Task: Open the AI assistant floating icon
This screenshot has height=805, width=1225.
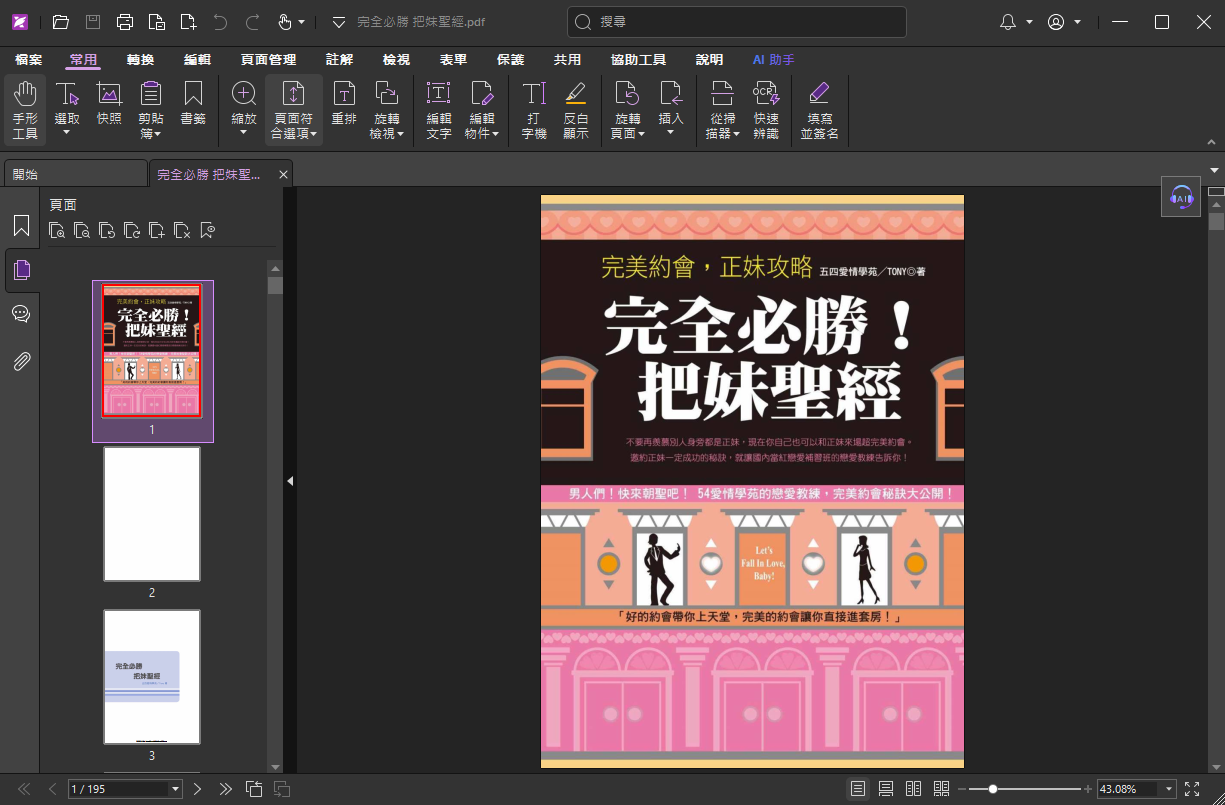Action: click(1181, 197)
